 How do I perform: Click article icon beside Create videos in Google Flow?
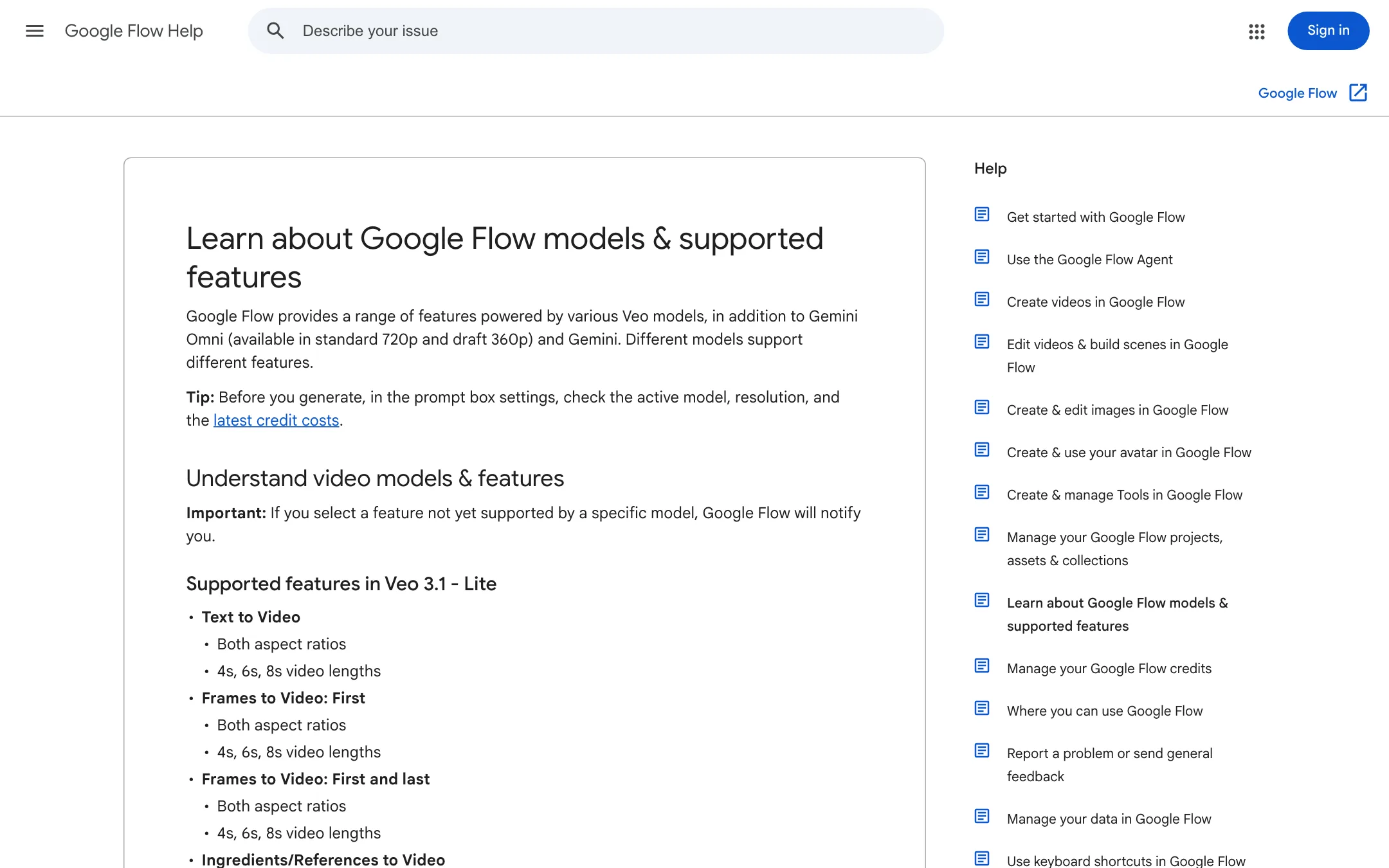[982, 299]
